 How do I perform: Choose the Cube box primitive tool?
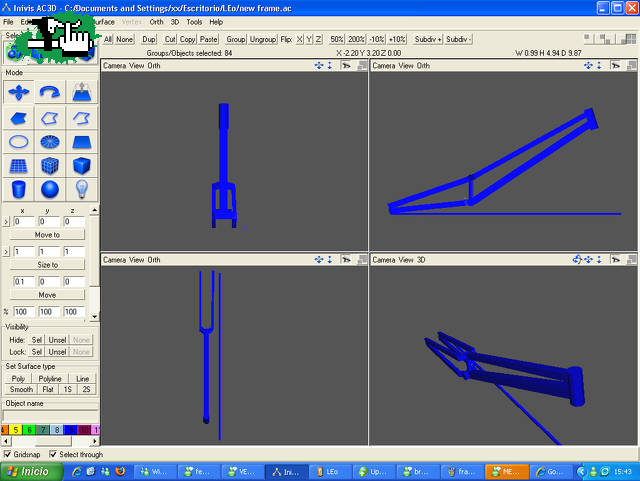coord(82,165)
